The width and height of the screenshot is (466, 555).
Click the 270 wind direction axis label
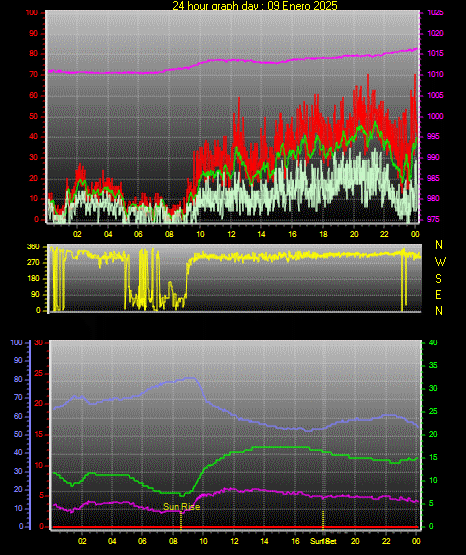33,263
